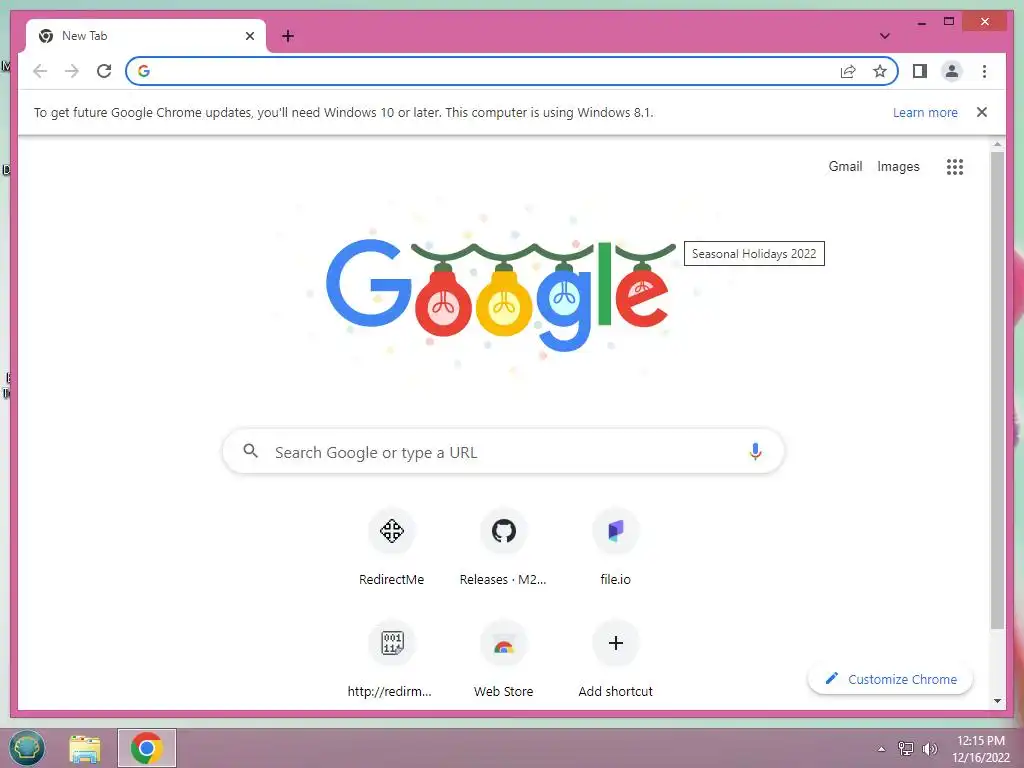Click Chrome icon in the taskbar

pyautogui.click(x=147, y=748)
